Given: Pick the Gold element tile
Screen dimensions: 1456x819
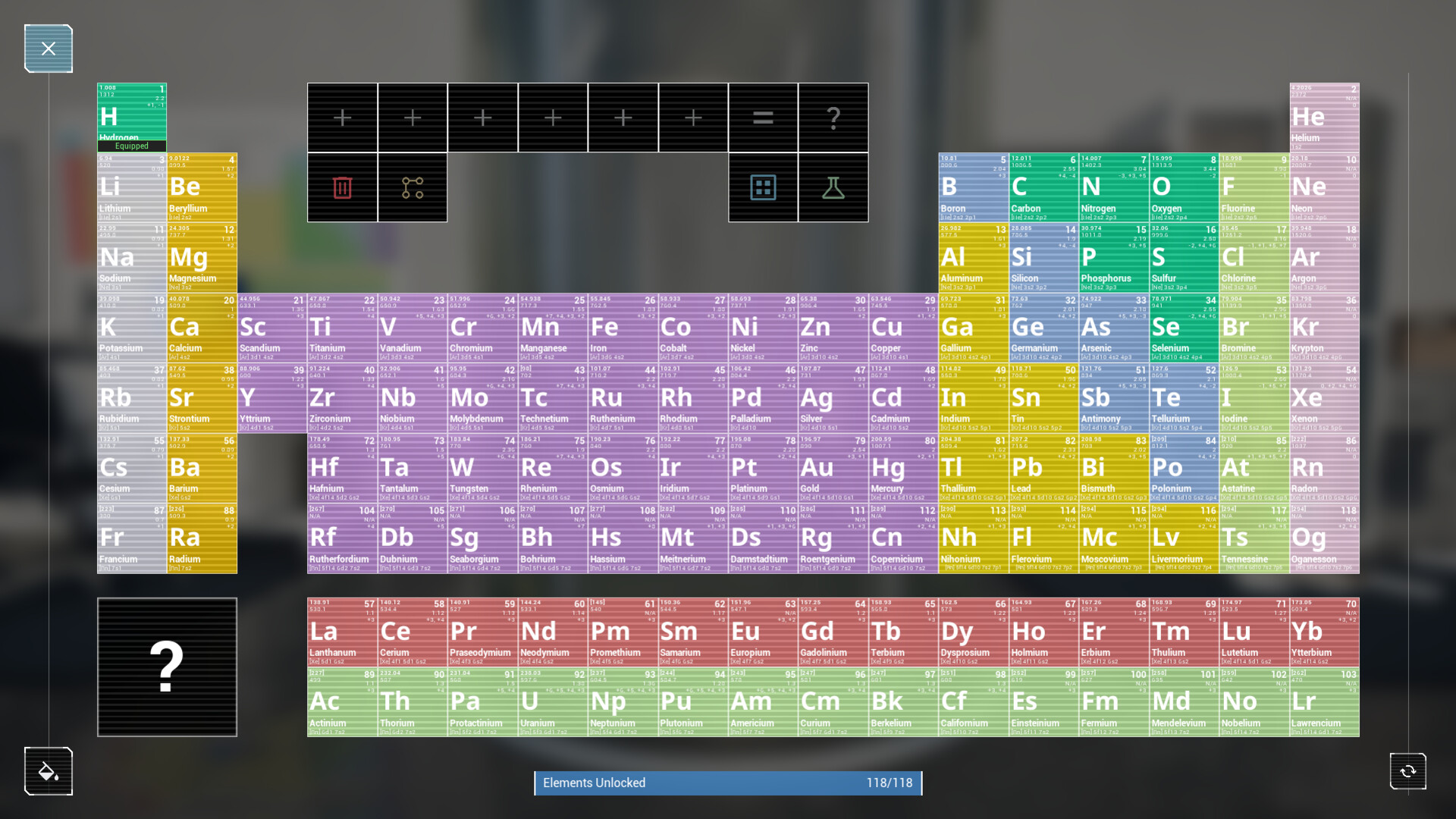Looking at the screenshot, I should click(x=833, y=468).
